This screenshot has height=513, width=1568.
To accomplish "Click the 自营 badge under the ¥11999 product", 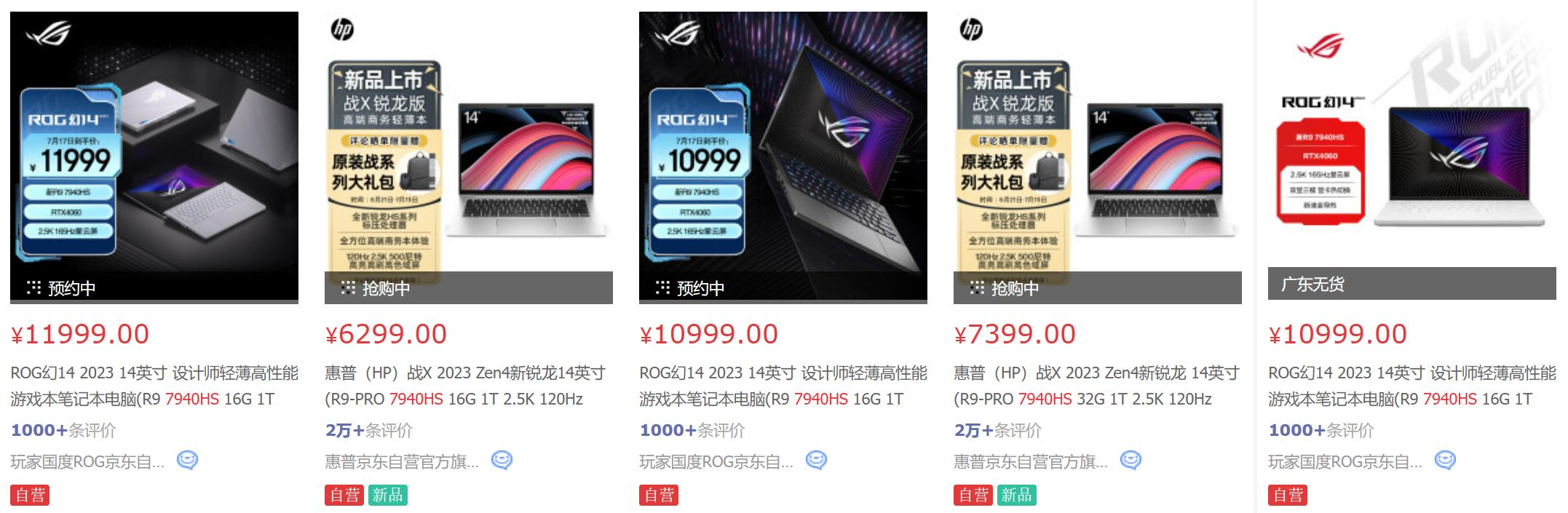I will coord(30,495).
